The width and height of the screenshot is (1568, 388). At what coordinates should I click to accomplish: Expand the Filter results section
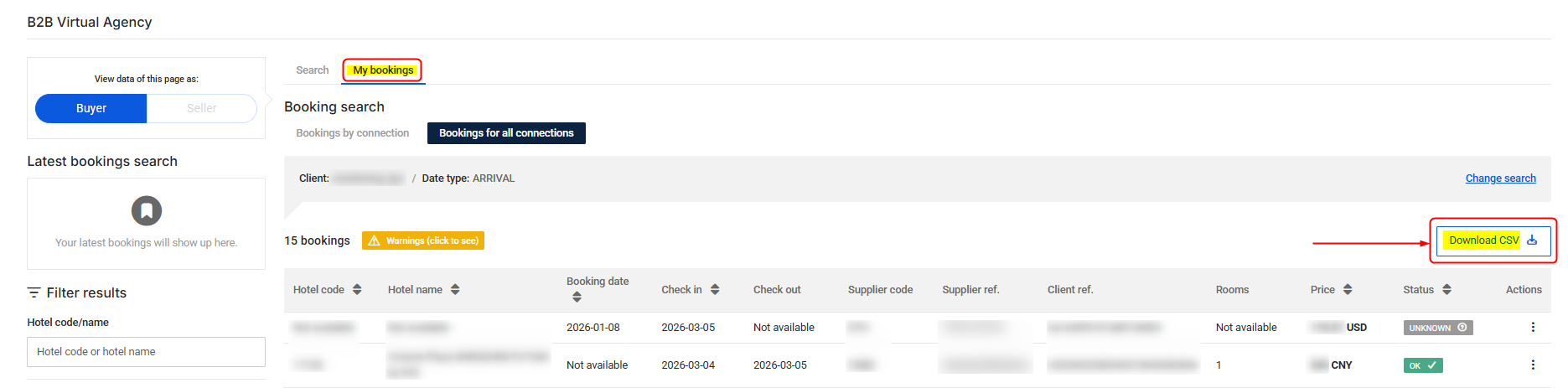(x=77, y=293)
